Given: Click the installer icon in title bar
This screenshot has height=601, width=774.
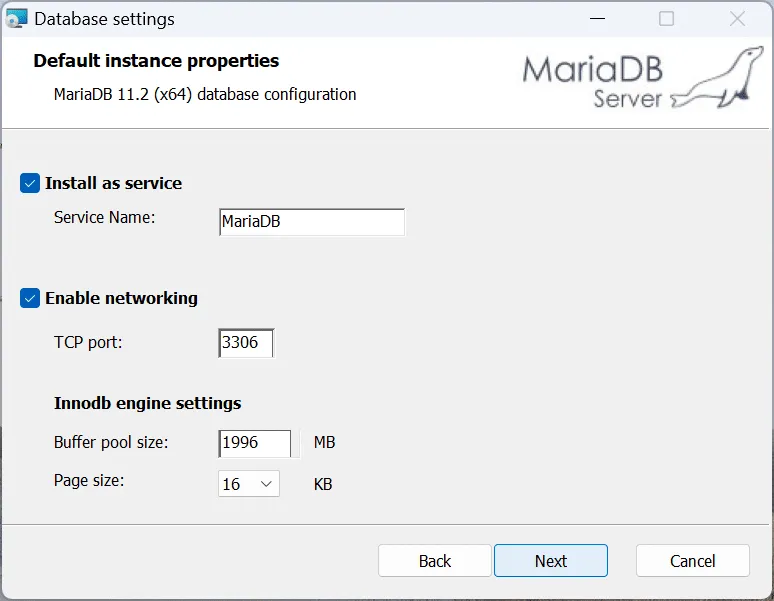Looking at the screenshot, I should tap(16, 19).
